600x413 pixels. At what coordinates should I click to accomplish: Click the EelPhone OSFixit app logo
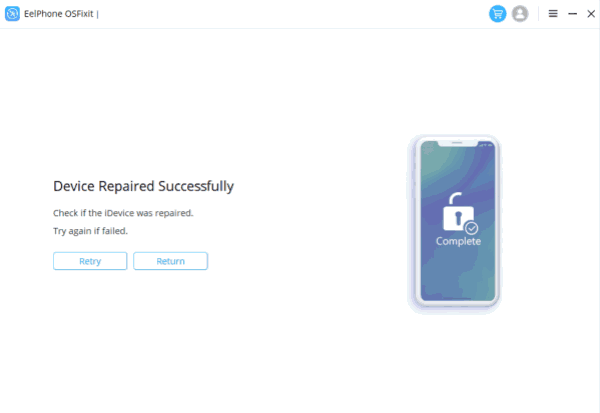pyautogui.click(x=12, y=14)
